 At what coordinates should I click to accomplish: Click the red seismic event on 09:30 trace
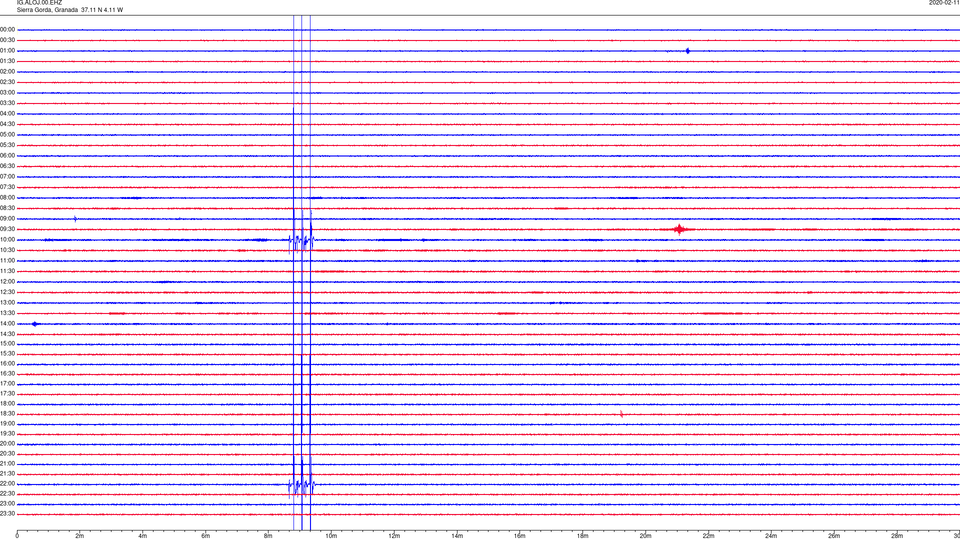[680, 230]
